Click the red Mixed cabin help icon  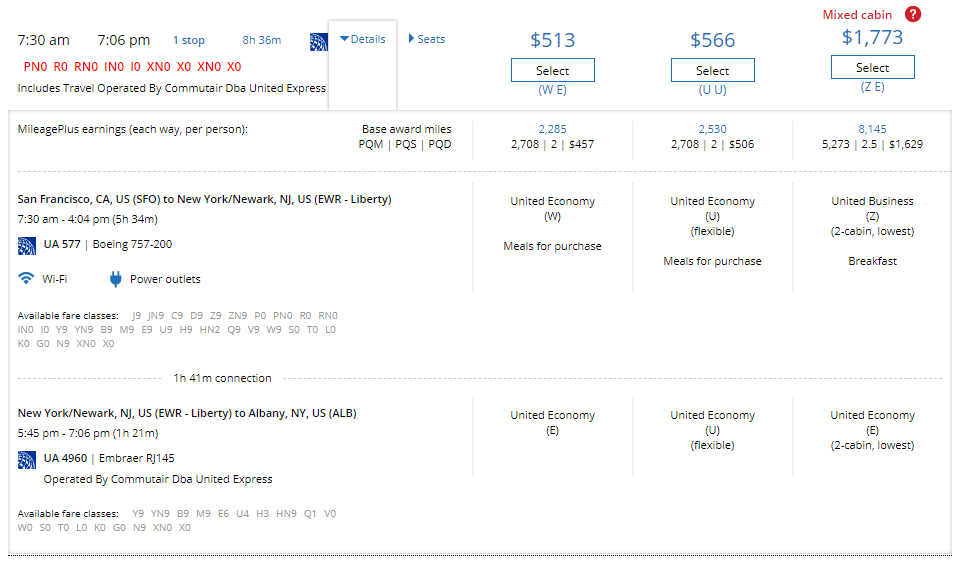click(x=912, y=15)
